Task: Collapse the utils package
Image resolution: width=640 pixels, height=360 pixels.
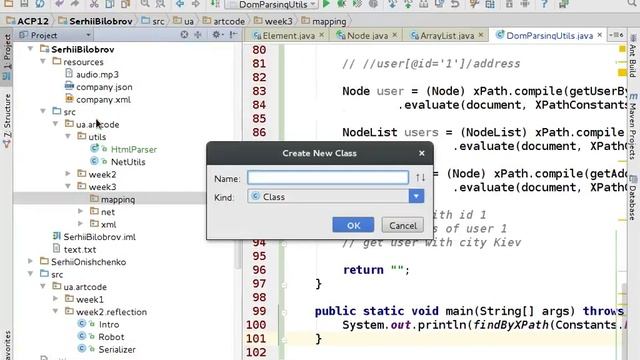Action: point(68,136)
